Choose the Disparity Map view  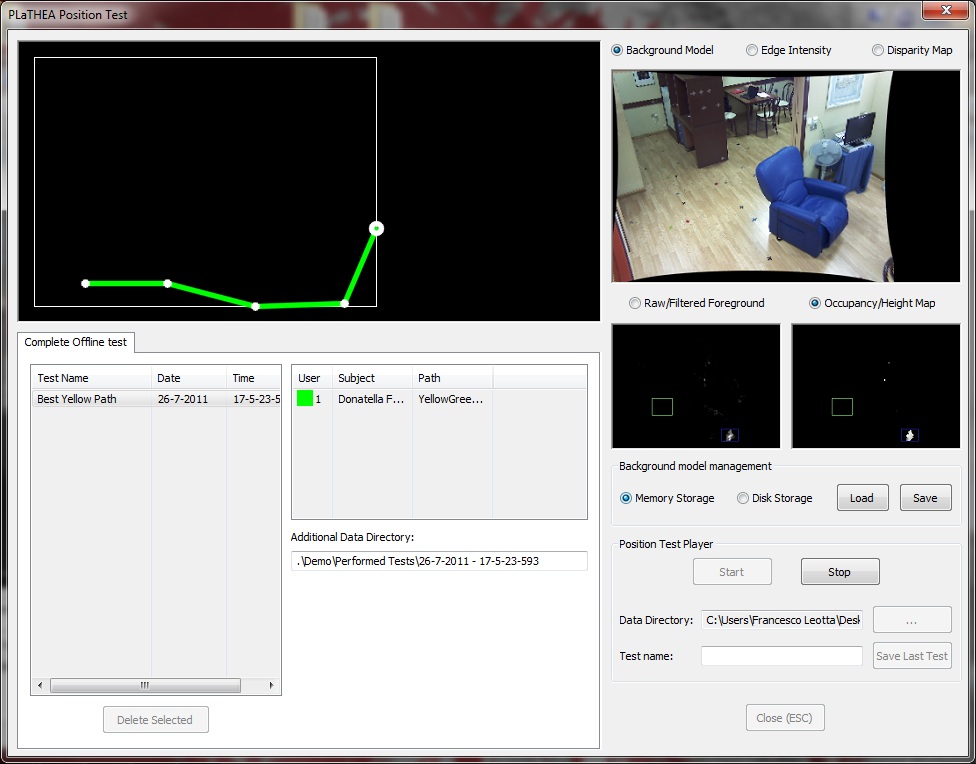878,50
